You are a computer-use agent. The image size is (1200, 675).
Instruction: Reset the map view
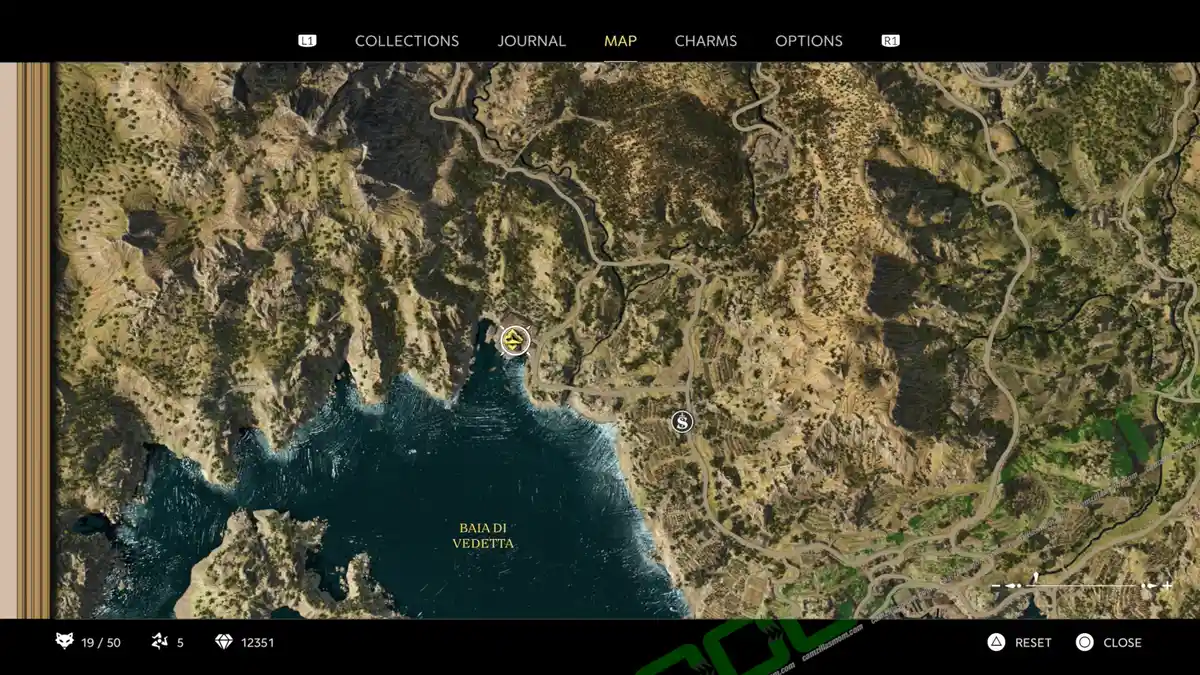click(x=1033, y=643)
